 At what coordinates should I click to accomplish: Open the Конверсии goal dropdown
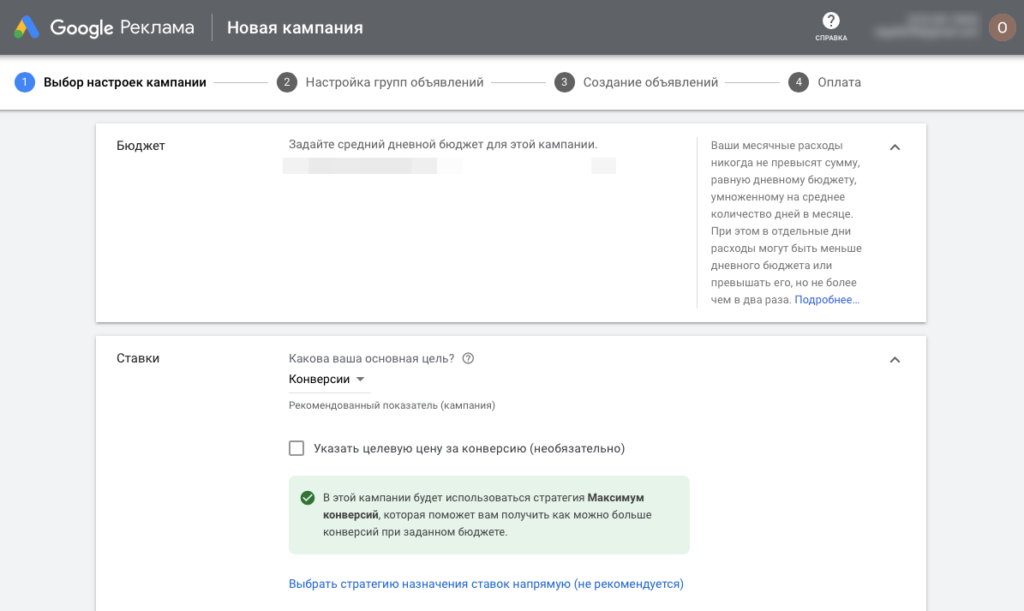click(326, 380)
